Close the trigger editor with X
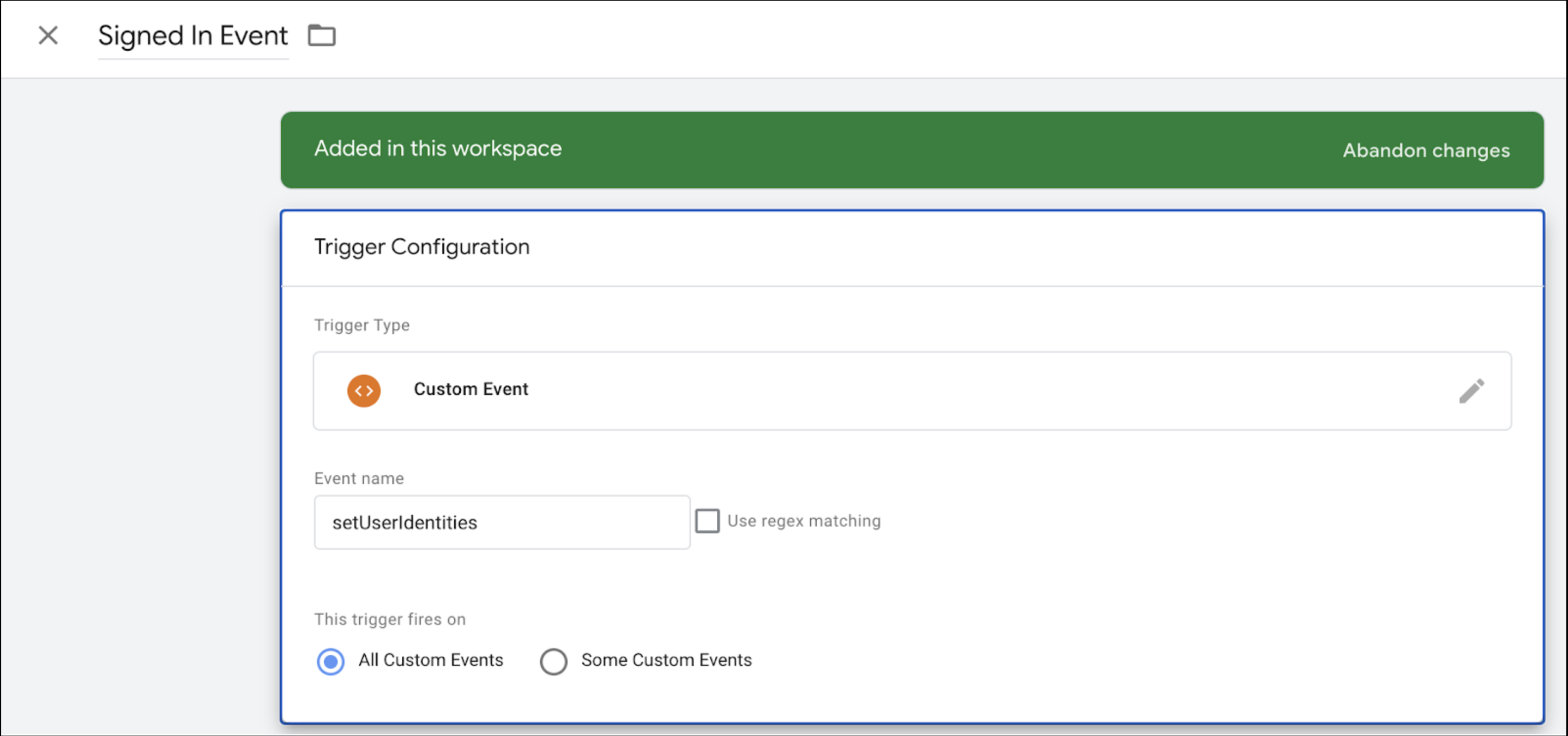 coord(48,35)
